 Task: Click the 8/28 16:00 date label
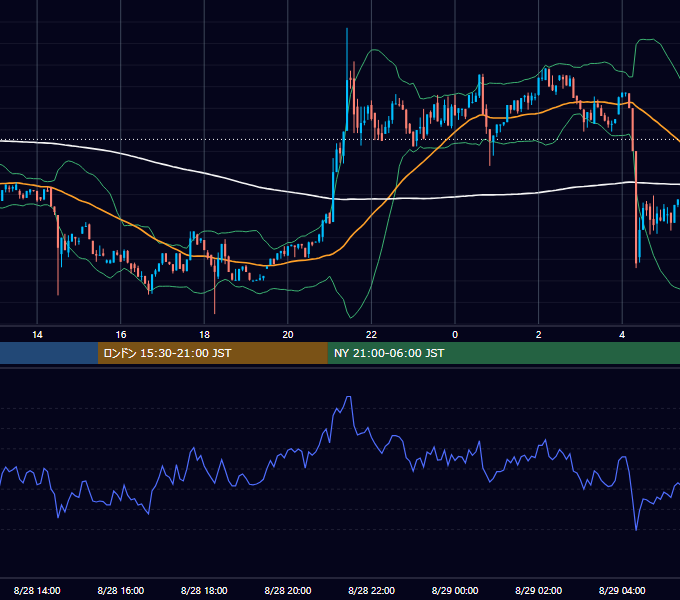coord(121,590)
